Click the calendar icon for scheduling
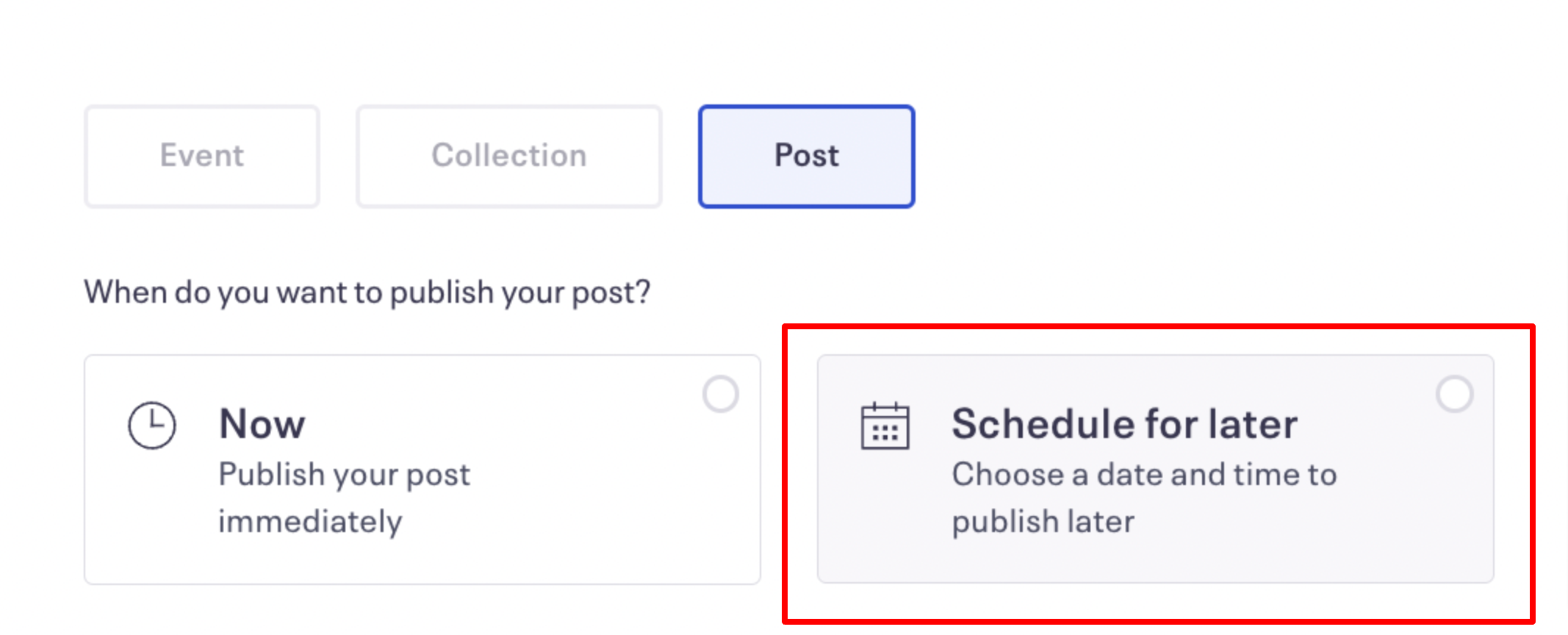Viewport: 1568px width, 635px height. coord(885,426)
